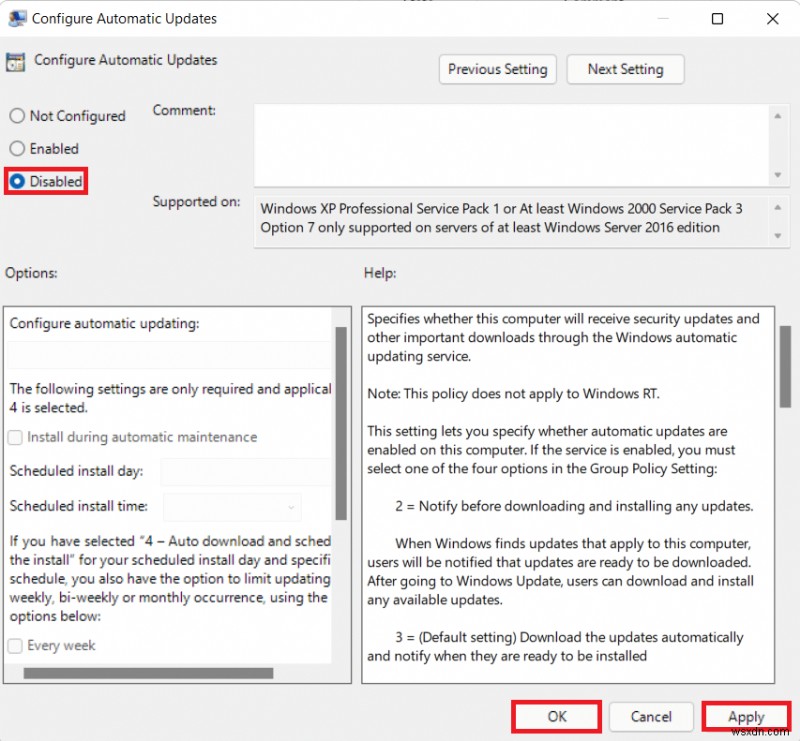800x741 pixels.
Task: Click 'The following settings are only required' text
Action: (170, 398)
